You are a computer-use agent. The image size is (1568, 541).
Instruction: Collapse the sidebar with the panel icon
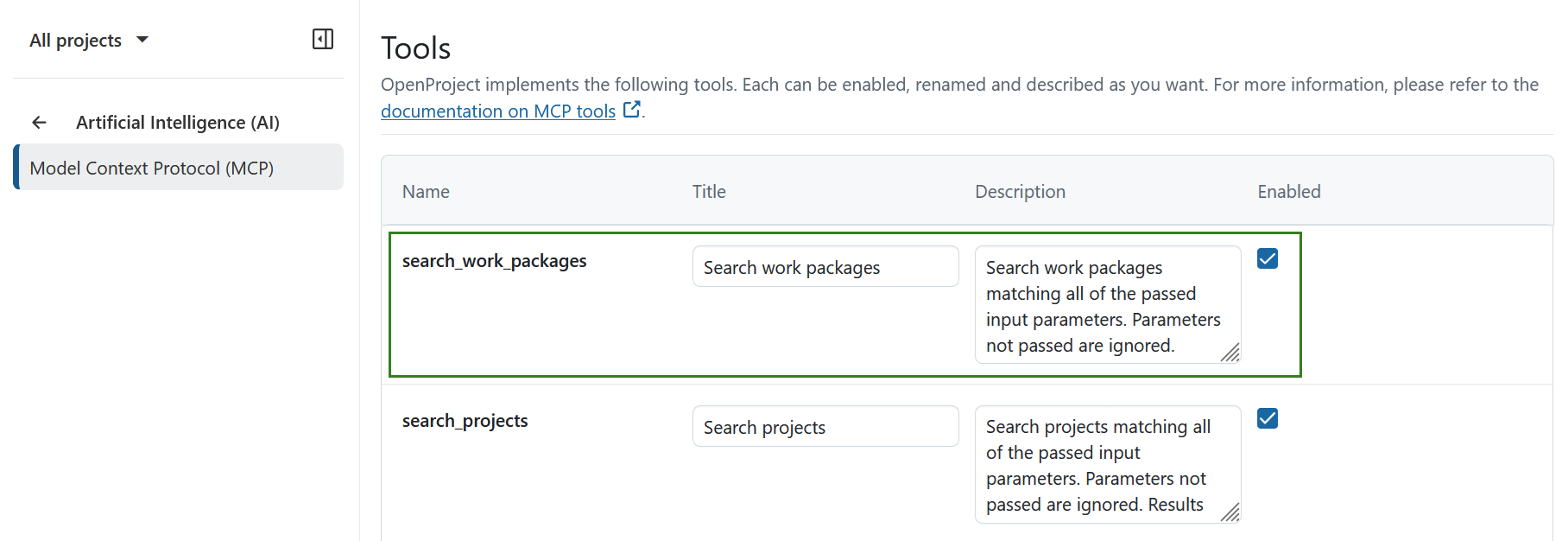coord(323,39)
